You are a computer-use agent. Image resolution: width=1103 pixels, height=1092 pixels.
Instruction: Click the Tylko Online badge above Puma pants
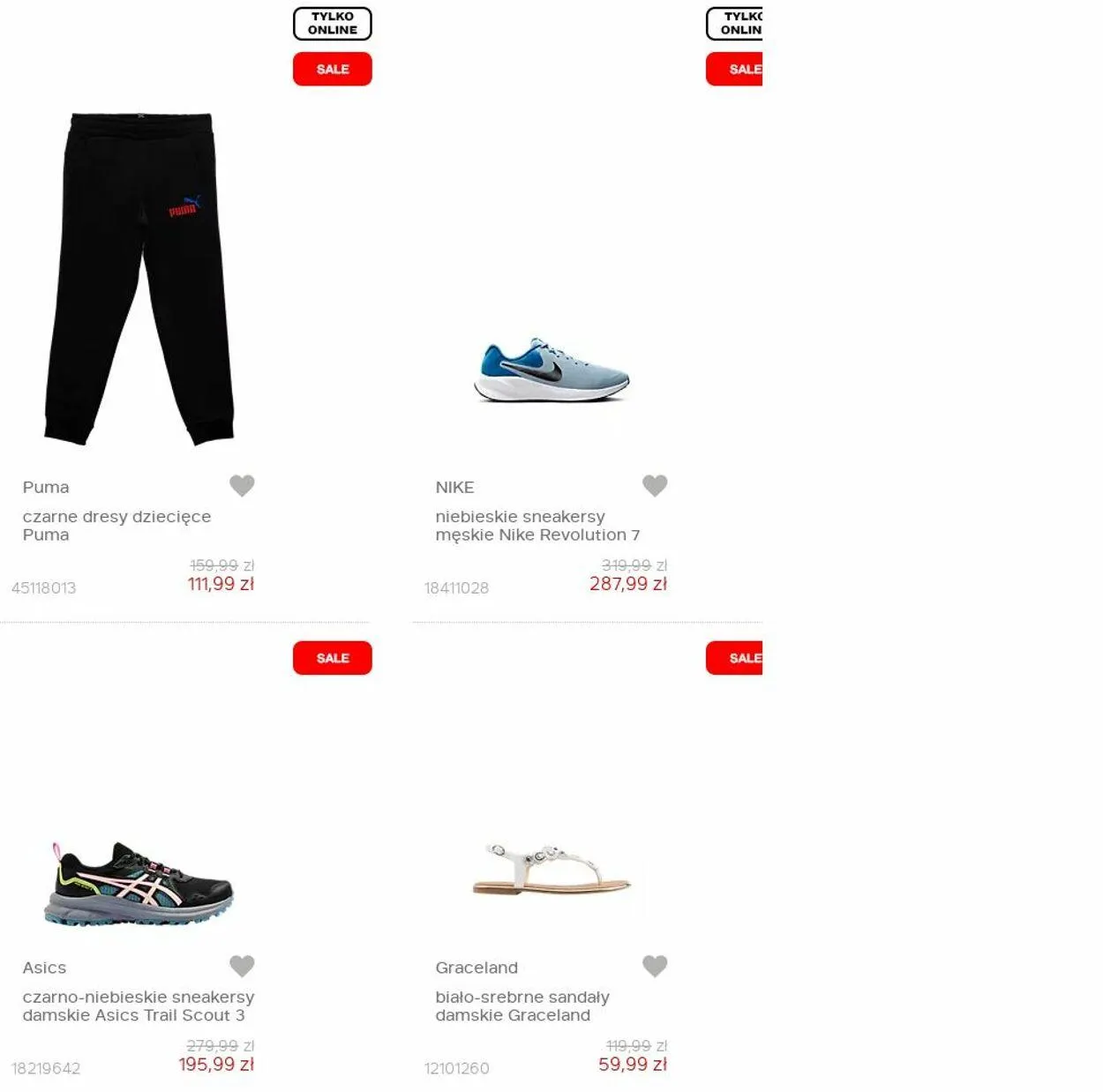point(333,24)
